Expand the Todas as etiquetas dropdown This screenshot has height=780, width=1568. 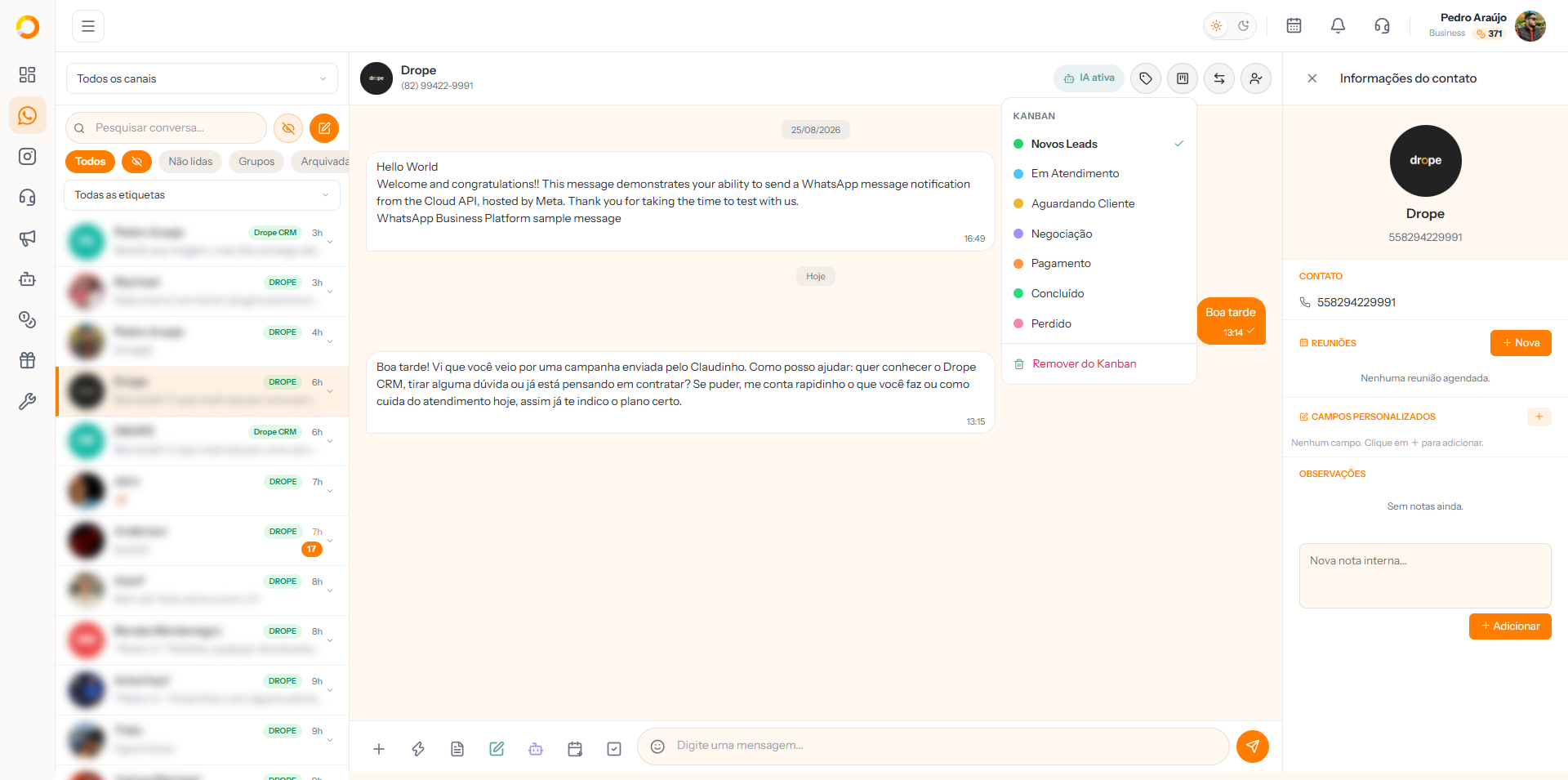(x=202, y=195)
